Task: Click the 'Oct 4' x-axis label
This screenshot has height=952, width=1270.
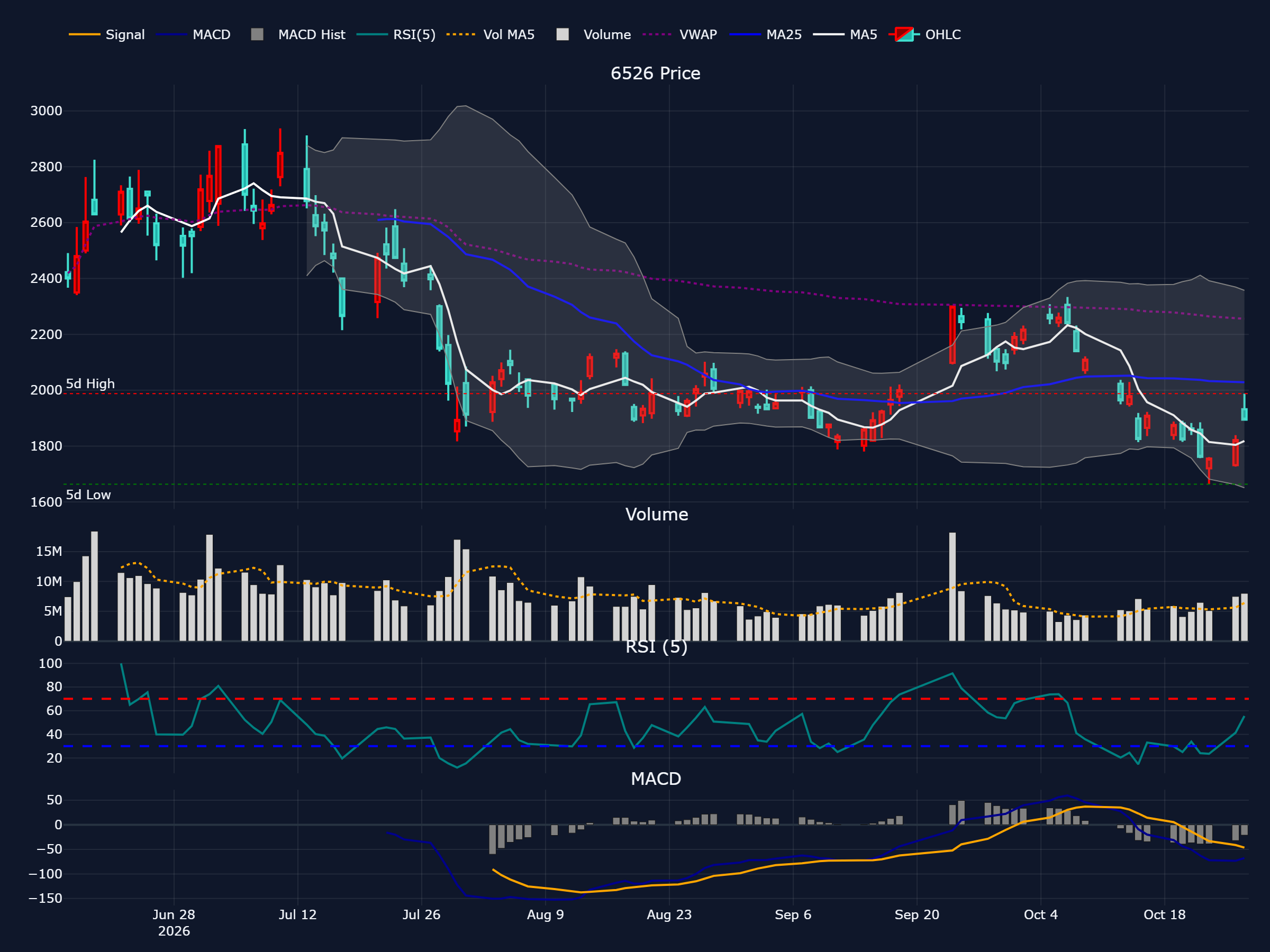Action: point(1041,914)
